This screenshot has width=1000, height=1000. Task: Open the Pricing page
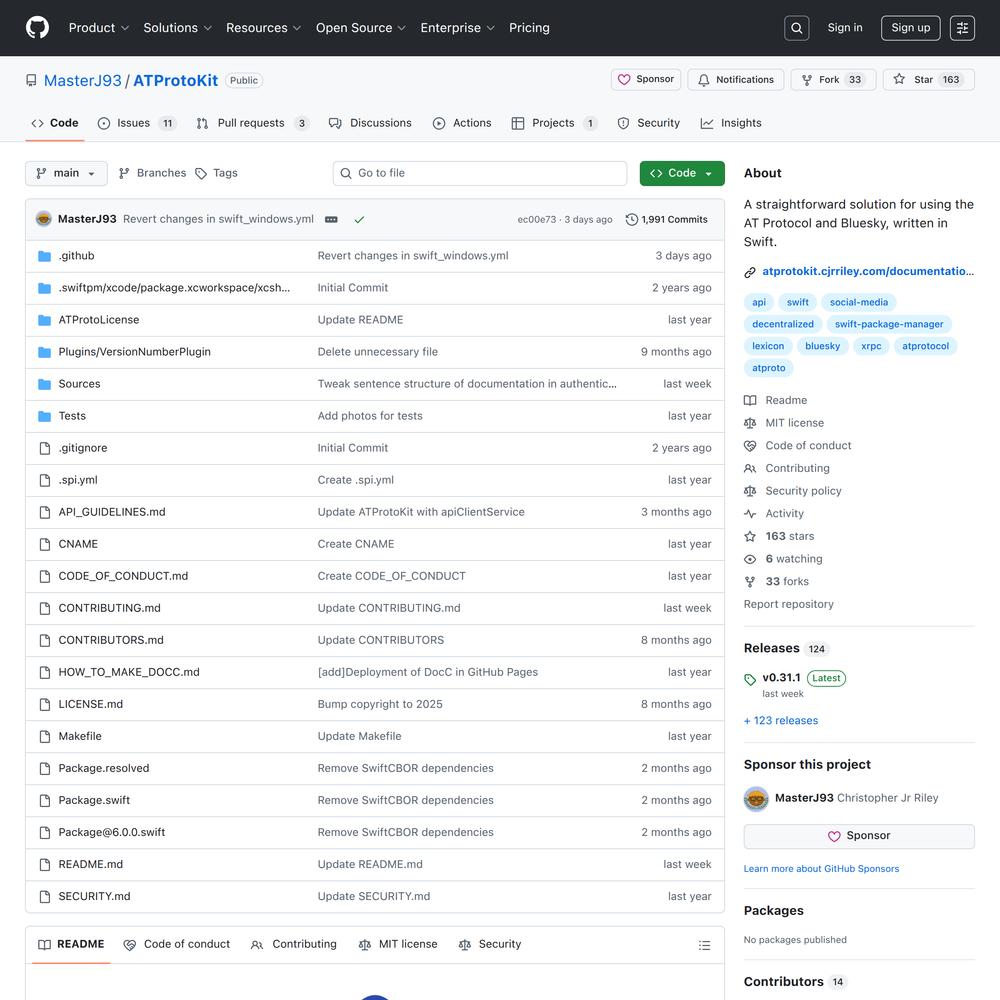529,28
